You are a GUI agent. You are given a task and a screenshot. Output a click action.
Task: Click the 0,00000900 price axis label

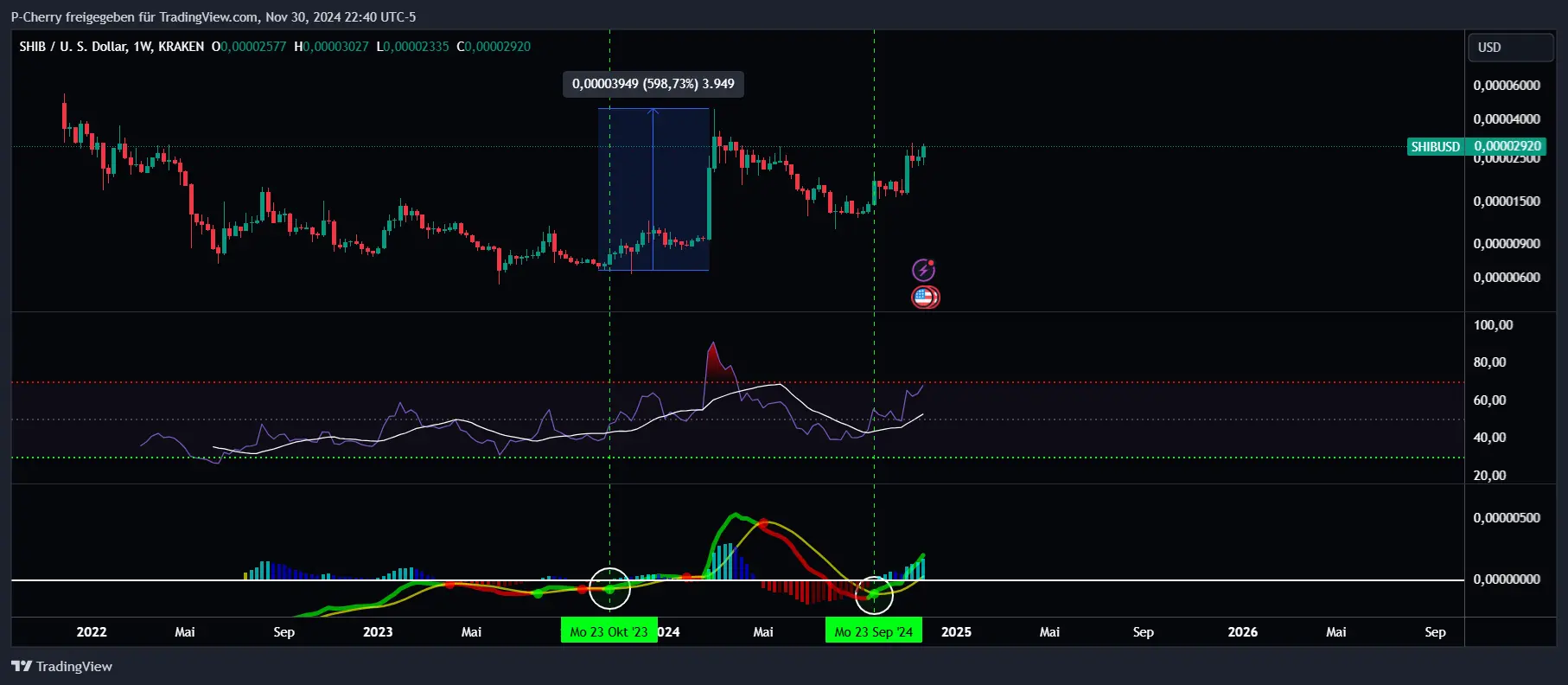(1507, 244)
